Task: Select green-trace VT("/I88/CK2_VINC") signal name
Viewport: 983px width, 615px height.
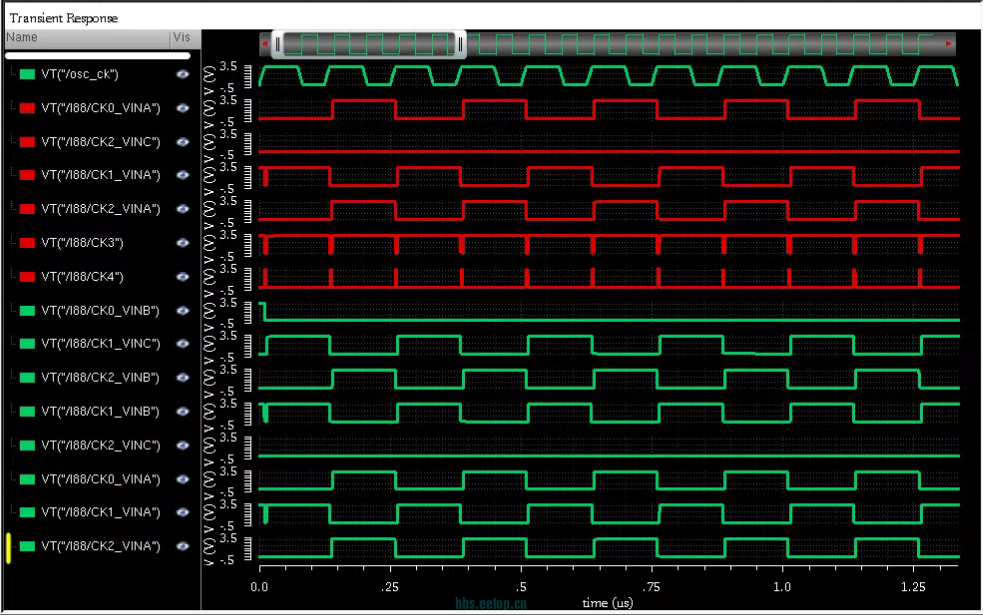Action: [x=101, y=446]
